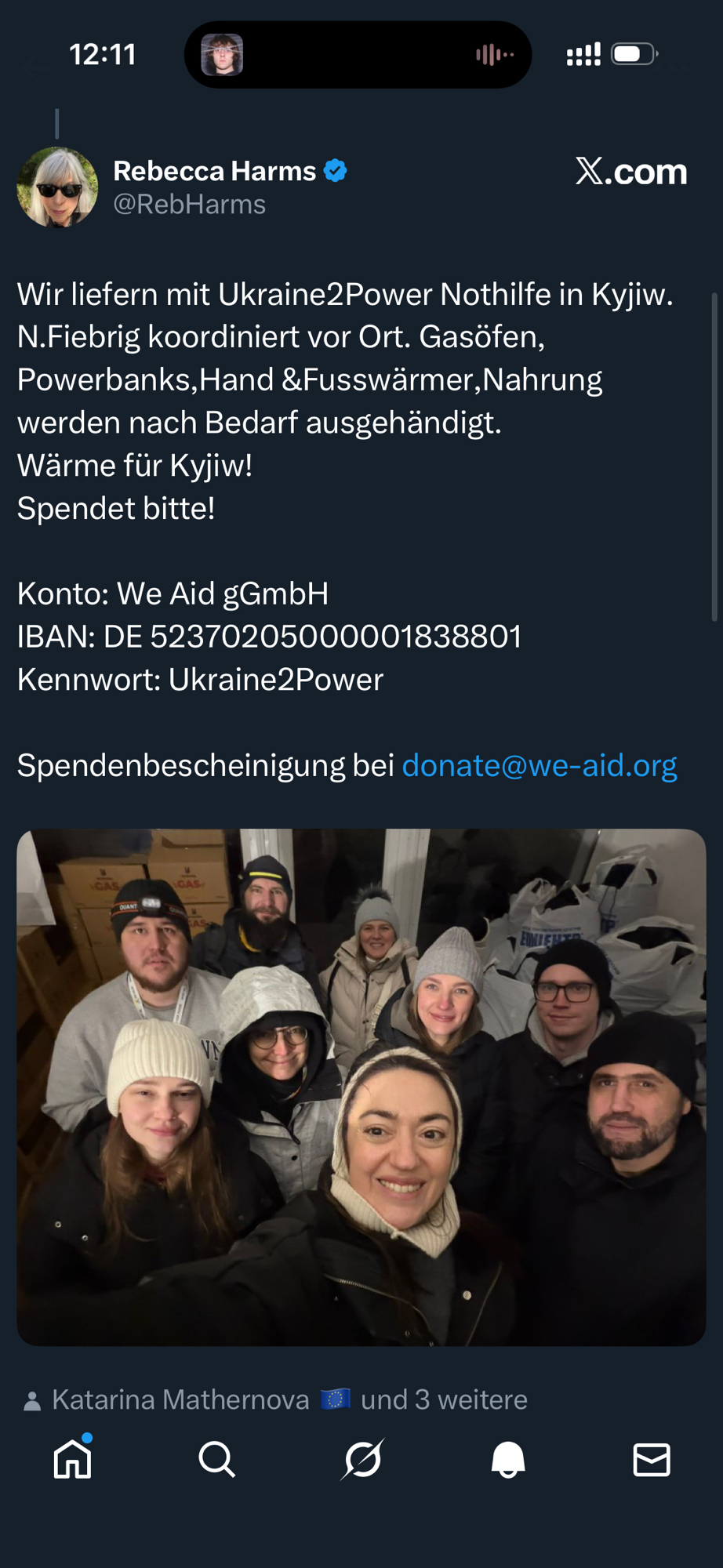Screen dimensions: 723x1568
Task: Click the vertical scrollbar indicator
Action: point(714,456)
